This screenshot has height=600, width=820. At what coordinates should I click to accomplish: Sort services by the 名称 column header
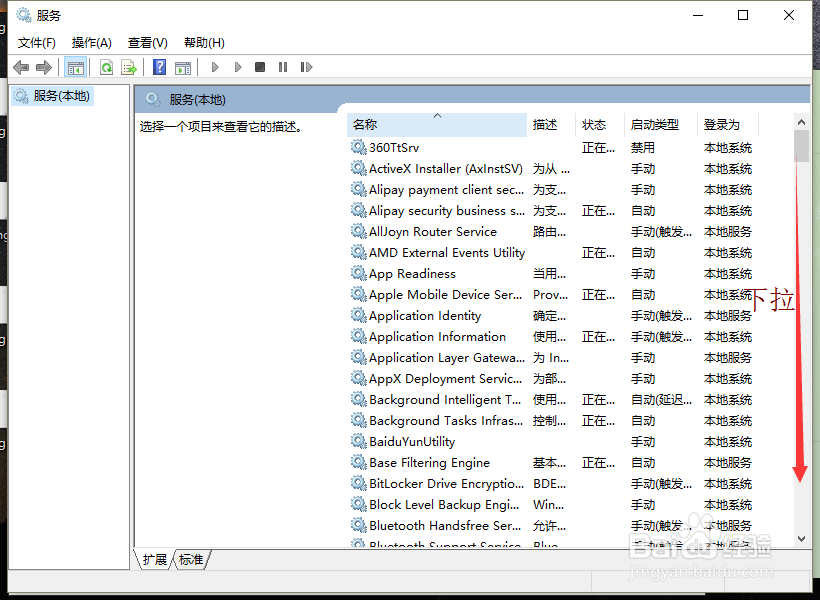pyautogui.click(x=365, y=124)
